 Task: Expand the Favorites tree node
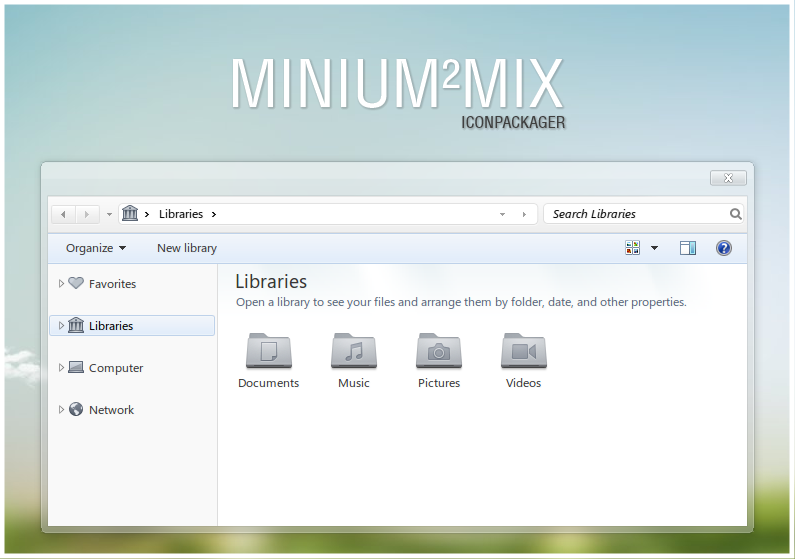click(x=61, y=283)
